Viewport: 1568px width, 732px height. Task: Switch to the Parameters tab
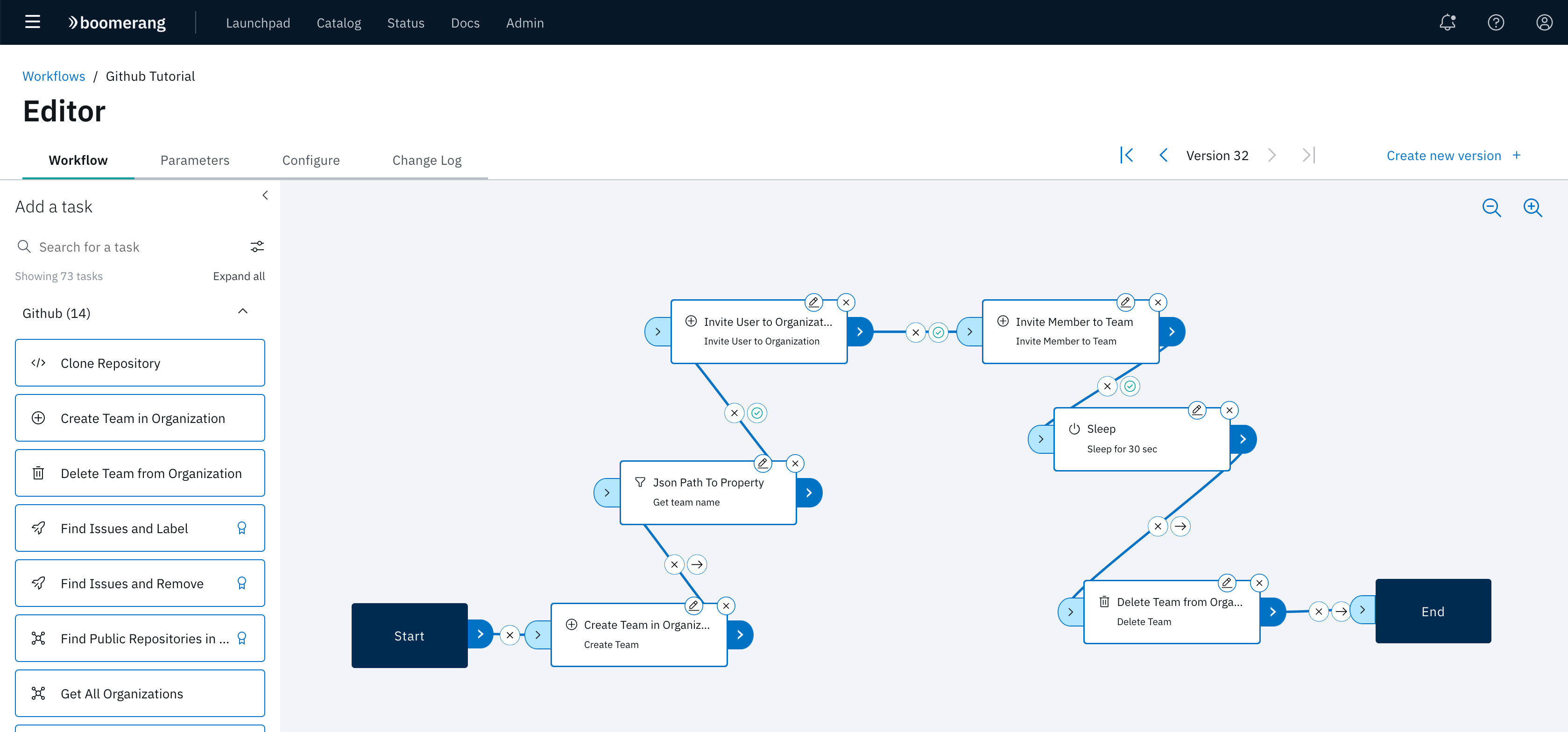coord(195,160)
